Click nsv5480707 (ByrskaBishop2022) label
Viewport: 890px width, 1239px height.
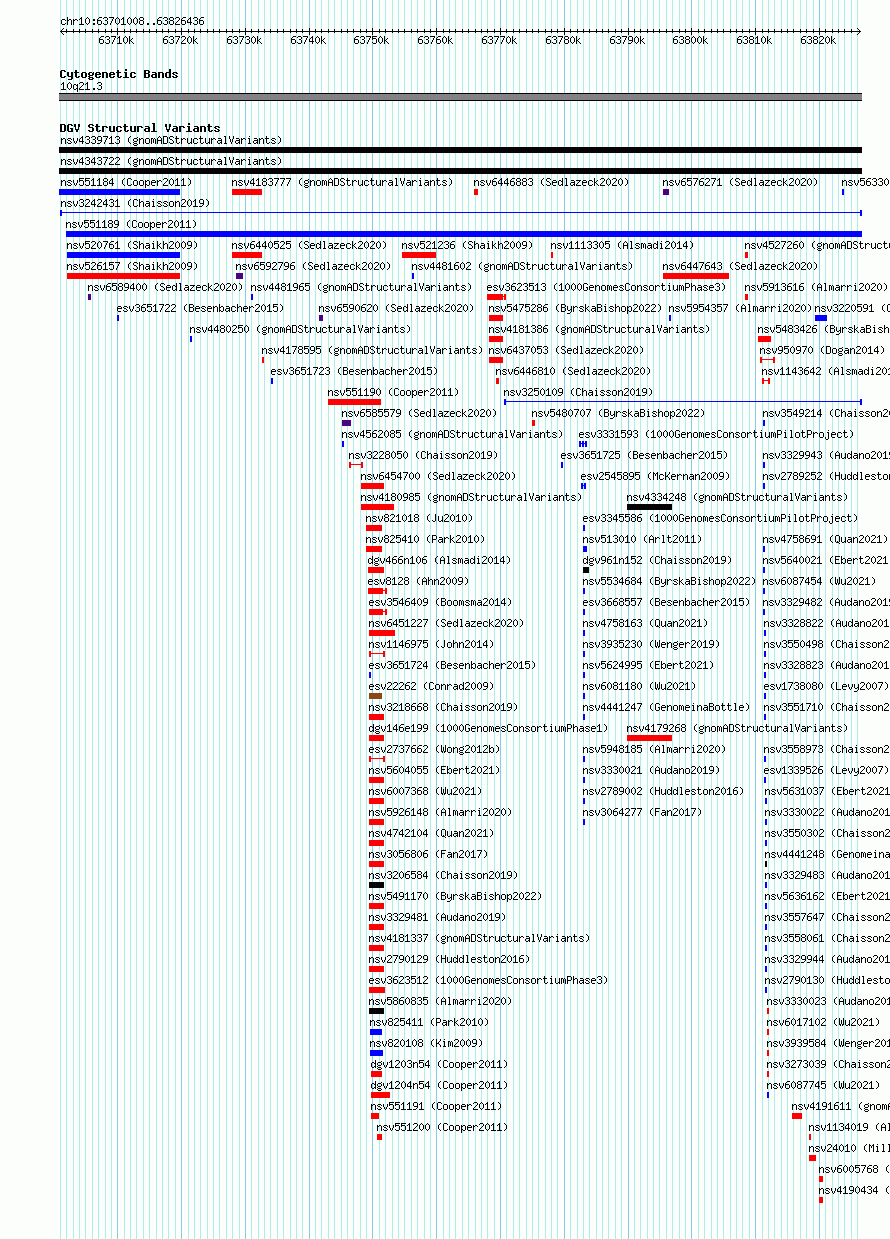(618, 413)
